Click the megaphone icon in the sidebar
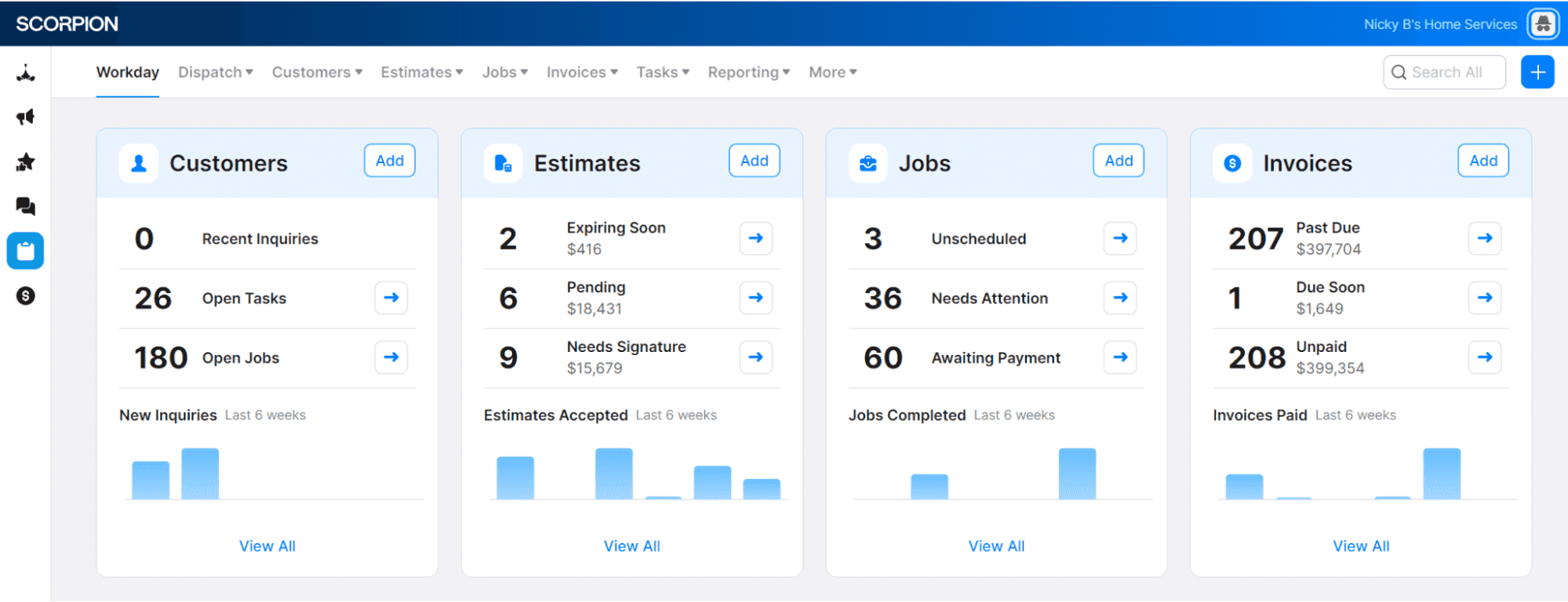Image resolution: width=1568 pixels, height=602 pixels. [x=25, y=118]
